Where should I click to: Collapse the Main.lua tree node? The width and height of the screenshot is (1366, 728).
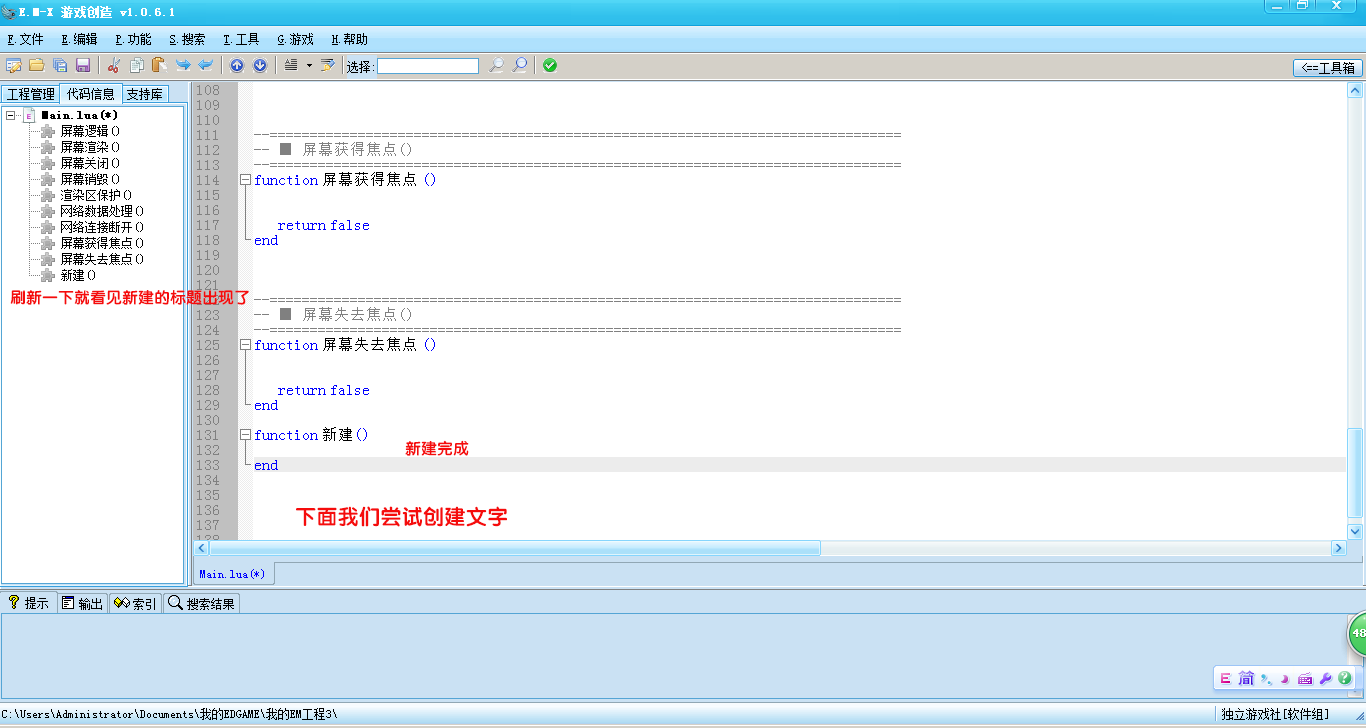tap(10, 115)
